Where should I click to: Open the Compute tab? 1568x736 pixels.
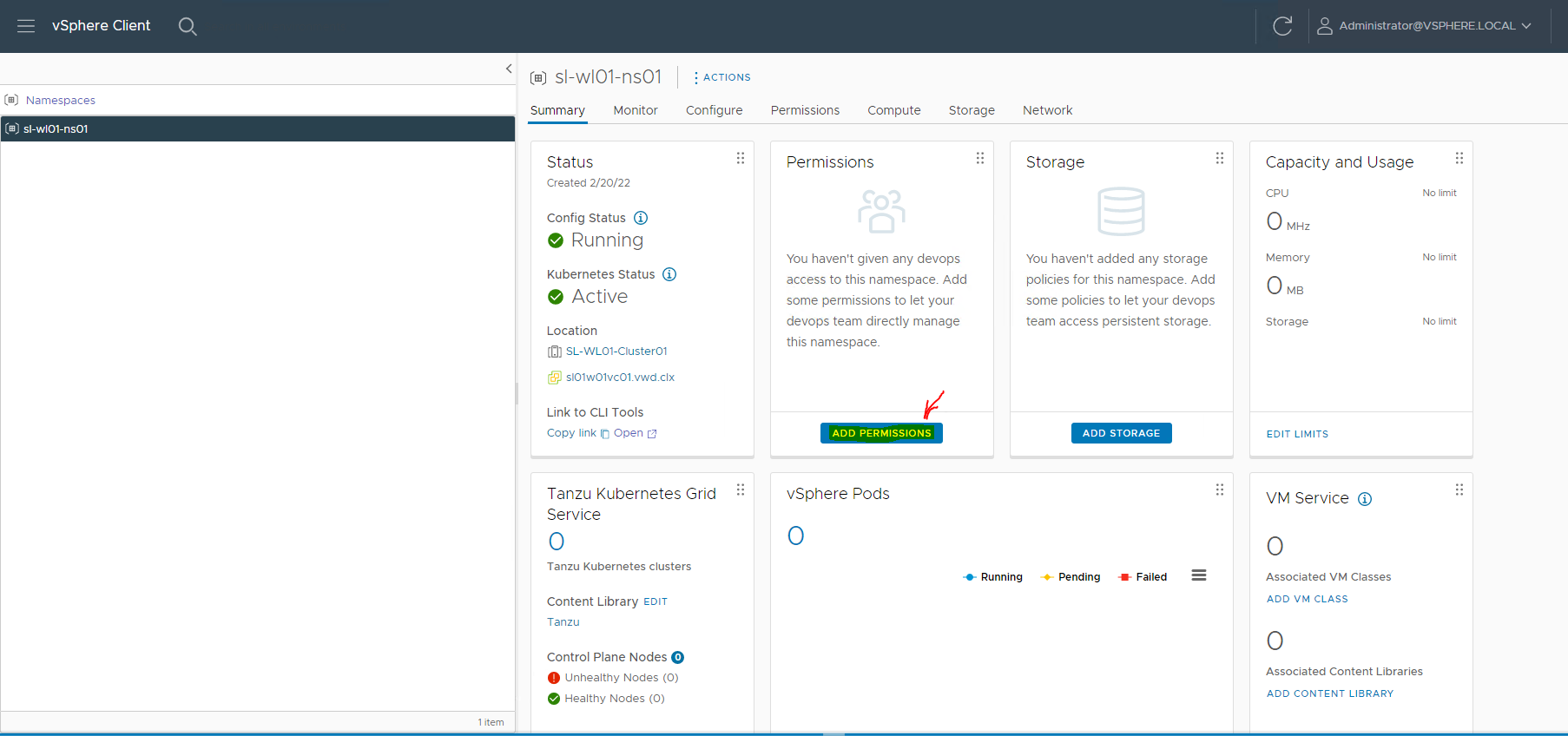(x=894, y=110)
